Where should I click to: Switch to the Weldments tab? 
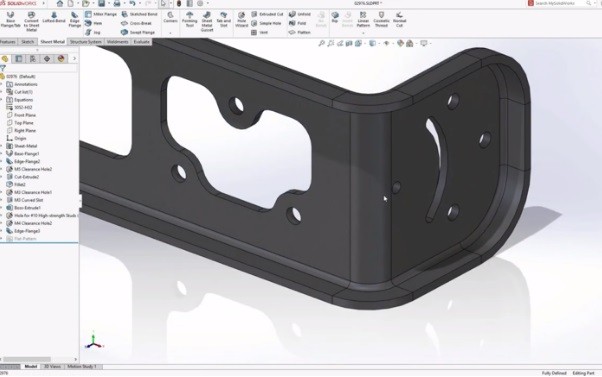[117, 41]
